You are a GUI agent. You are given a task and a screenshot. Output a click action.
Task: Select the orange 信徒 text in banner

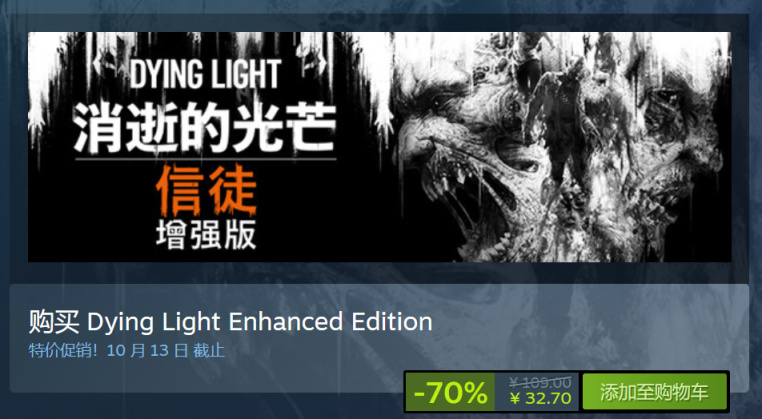pyautogui.click(x=206, y=190)
